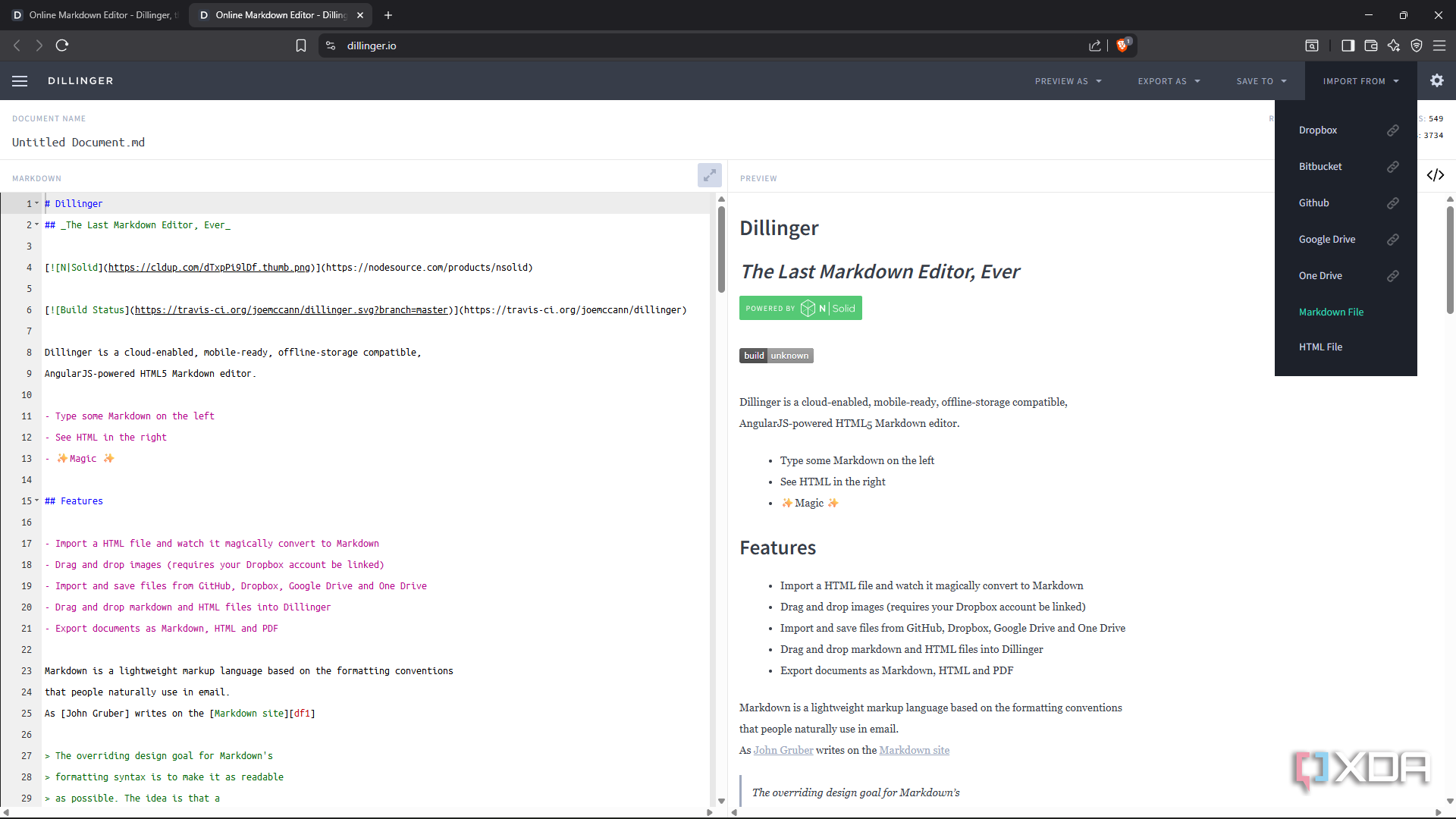Open the Export As dropdown

click(1169, 81)
